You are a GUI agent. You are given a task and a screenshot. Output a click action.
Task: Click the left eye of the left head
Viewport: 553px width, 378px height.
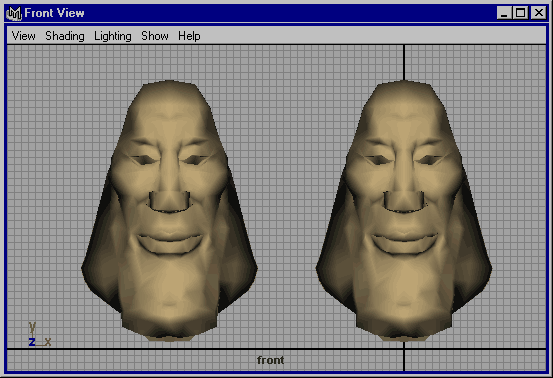[144, 159]
